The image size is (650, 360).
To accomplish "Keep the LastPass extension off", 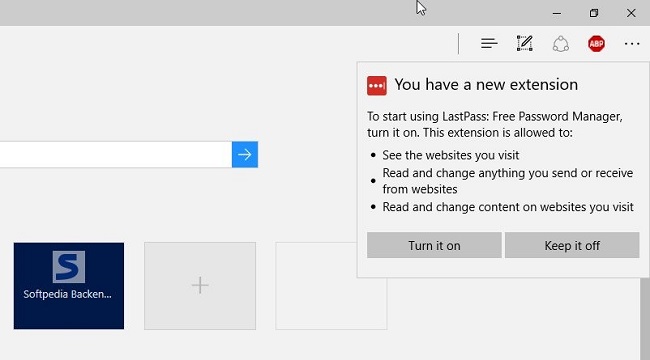I will 572,245.
